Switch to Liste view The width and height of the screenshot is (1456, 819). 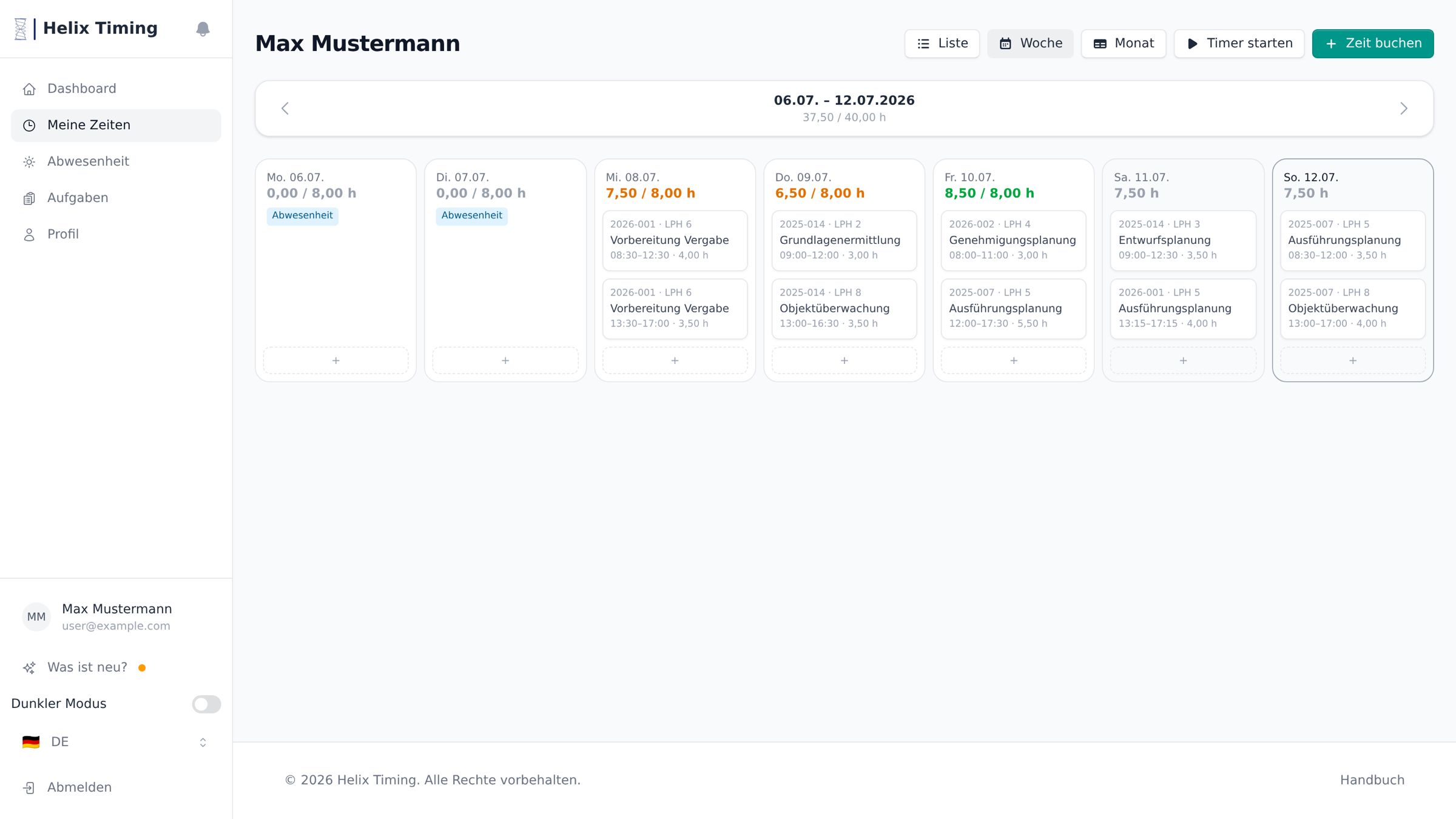tap(942, 44)
